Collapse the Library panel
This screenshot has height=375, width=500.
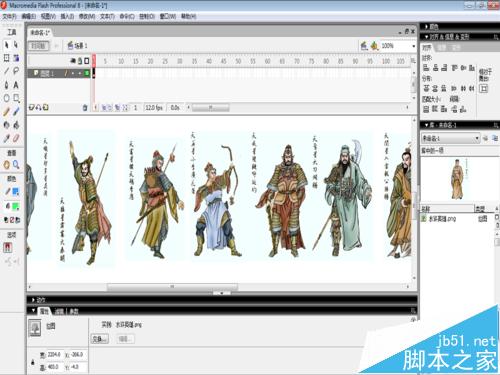point(426,125)
